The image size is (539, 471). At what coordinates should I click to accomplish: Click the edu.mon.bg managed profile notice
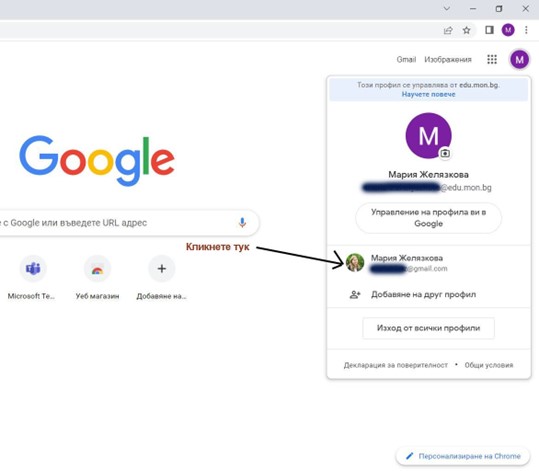coord(428,89)
